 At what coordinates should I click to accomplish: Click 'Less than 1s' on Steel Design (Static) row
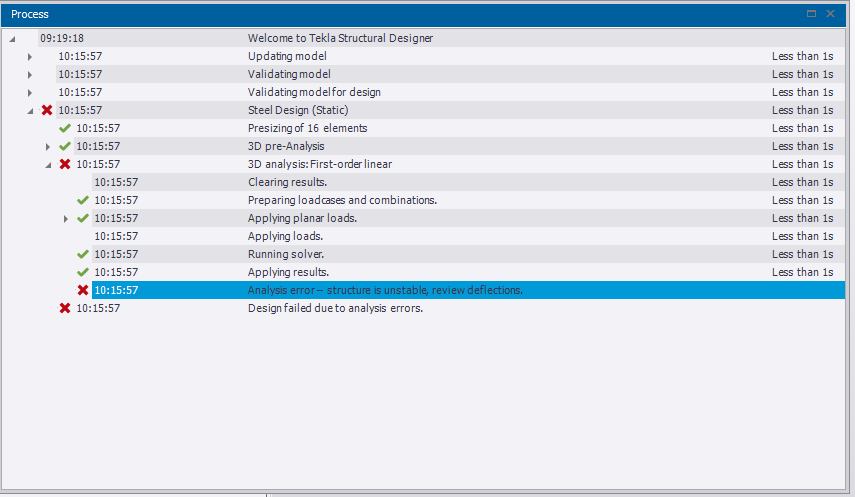[x=803, y=110]
